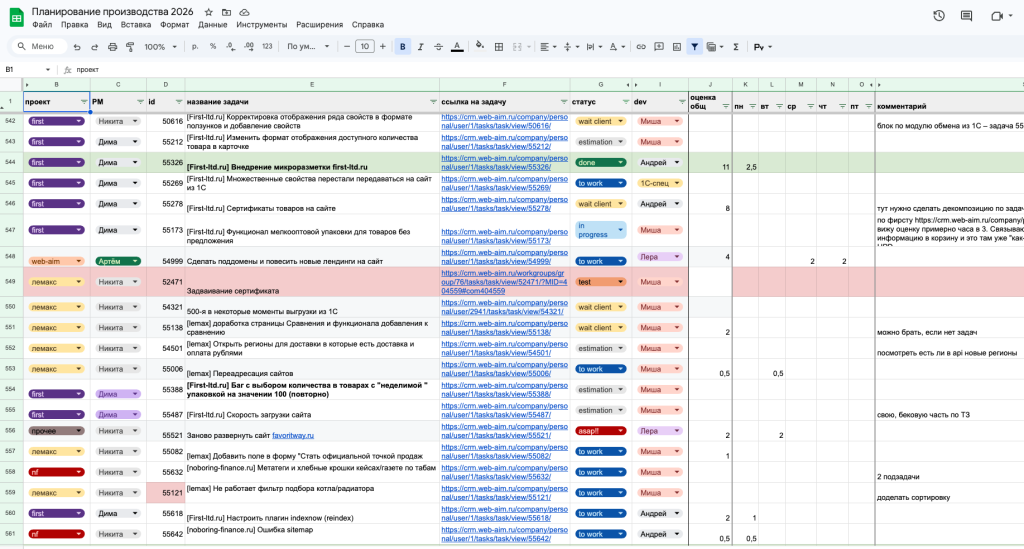This screenshot has width=1024, height=549.
Task: Open the Данные menu
Action: click(x=213, y=25)
